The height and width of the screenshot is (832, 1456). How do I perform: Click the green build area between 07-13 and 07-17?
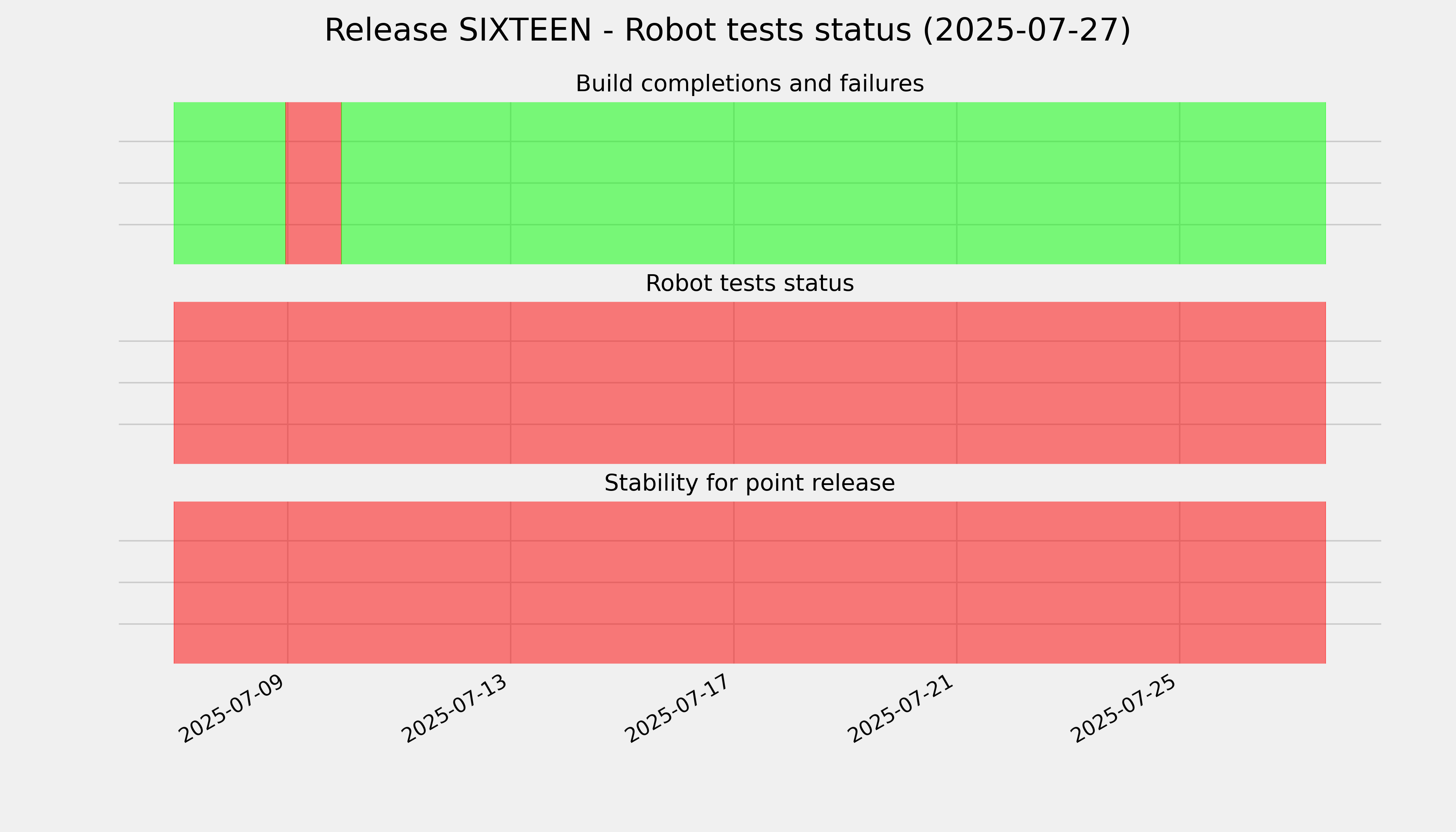click(622, 183)
